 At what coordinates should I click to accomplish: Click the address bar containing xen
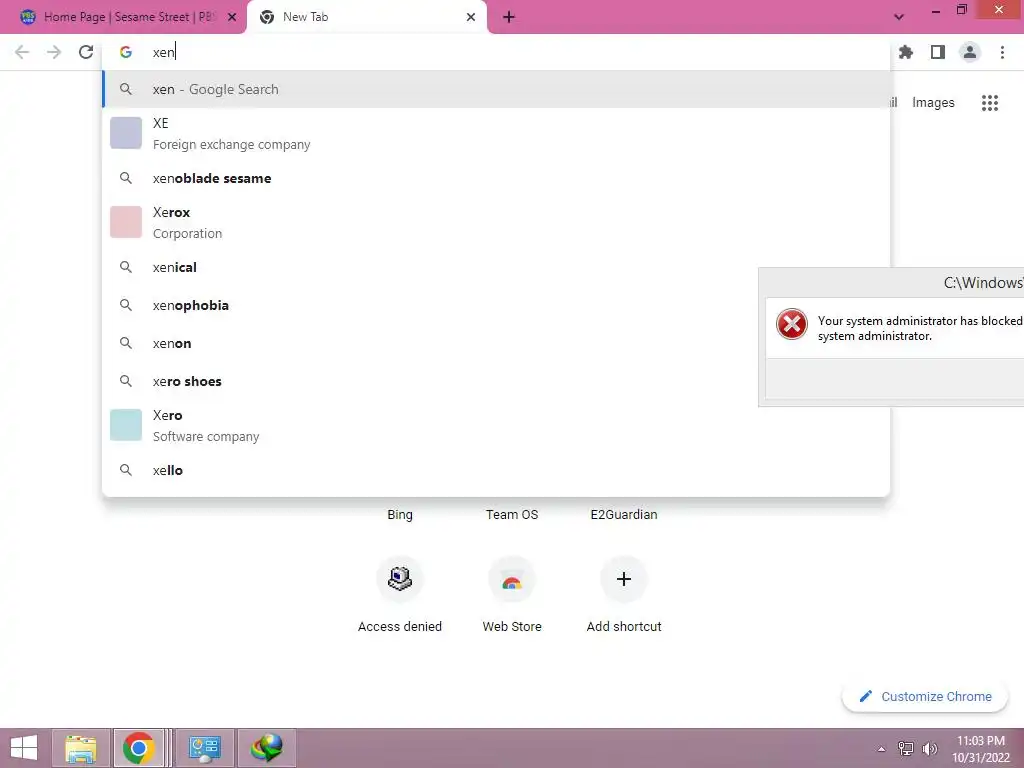click(x=496, y=52)
